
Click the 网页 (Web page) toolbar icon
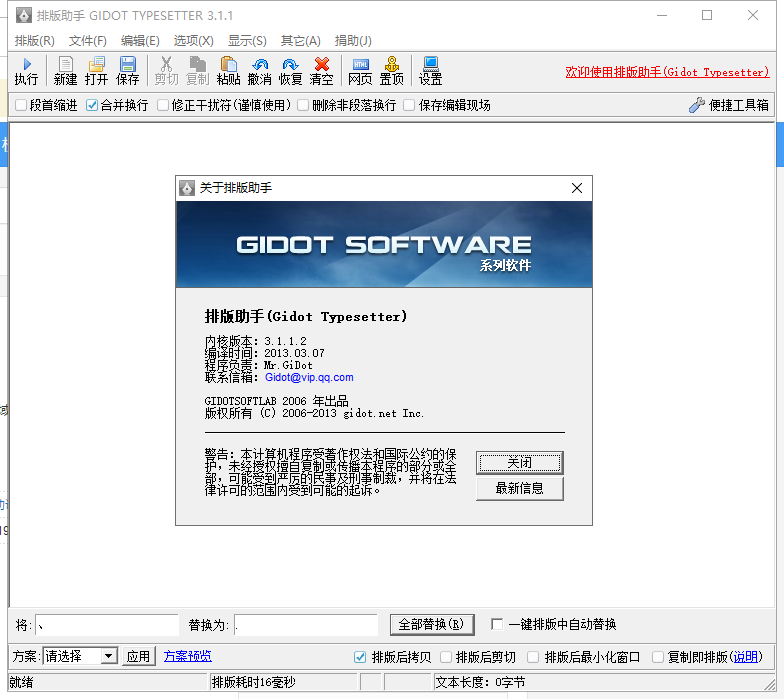[x=360, y=71]
